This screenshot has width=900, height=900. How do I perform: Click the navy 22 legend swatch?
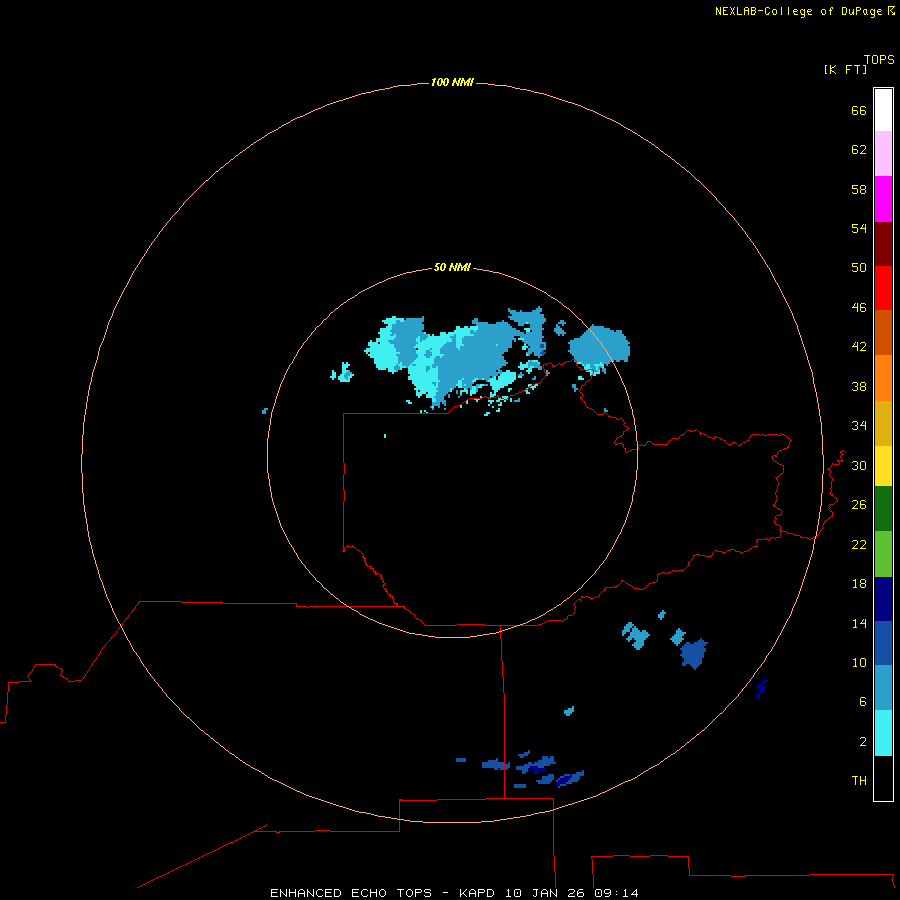click(883, 599)
